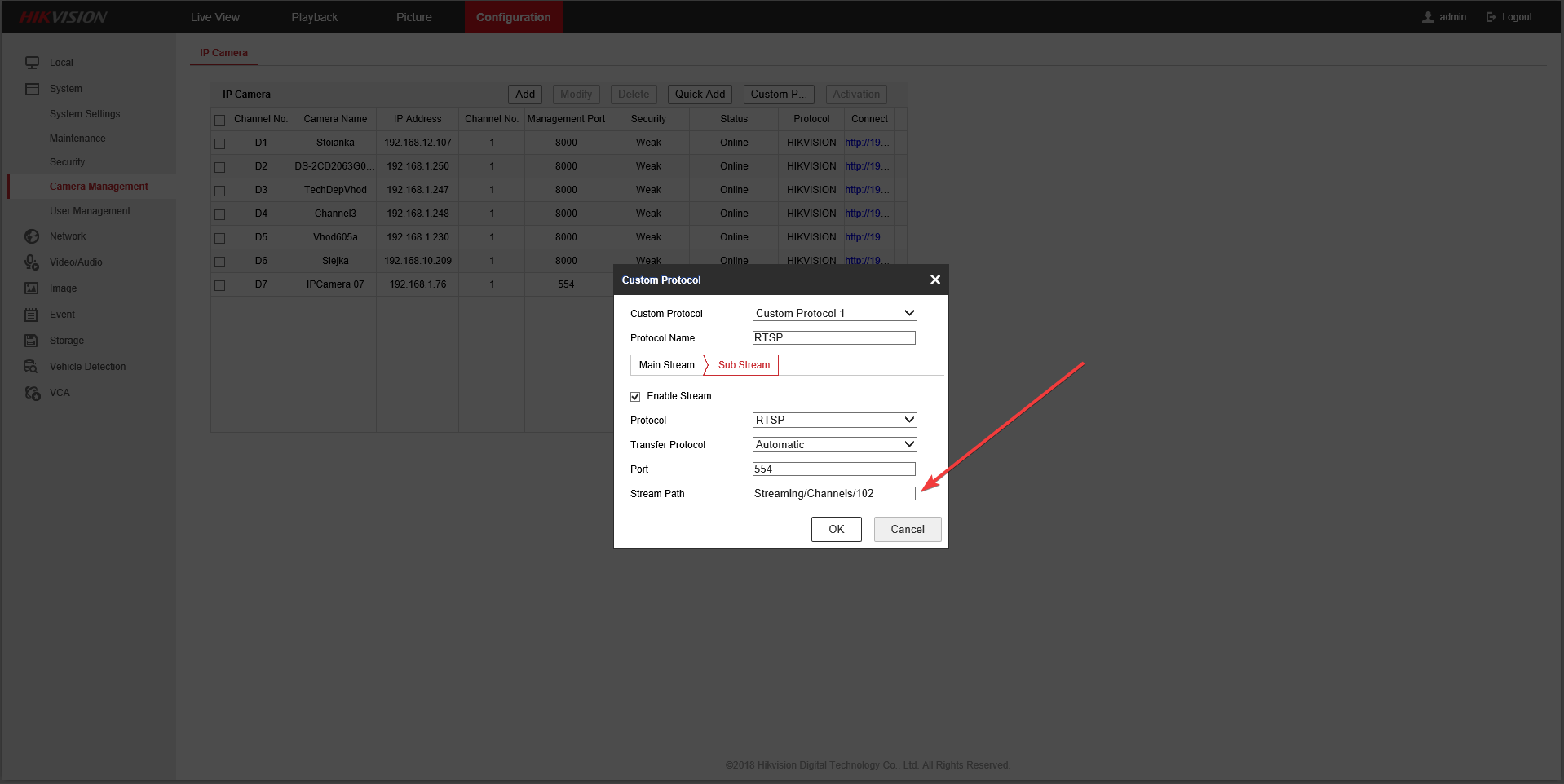Open System Settings in sidebar

click(x=85, y=114)
